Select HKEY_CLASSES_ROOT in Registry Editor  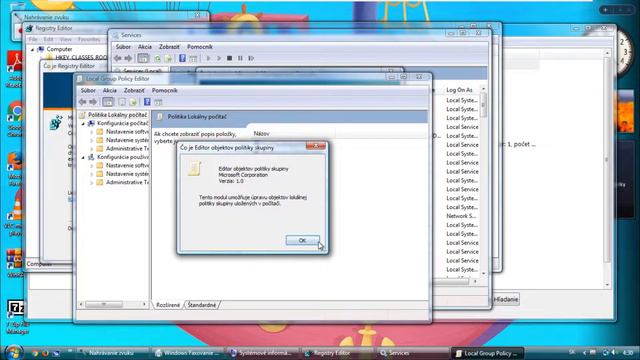81,57
